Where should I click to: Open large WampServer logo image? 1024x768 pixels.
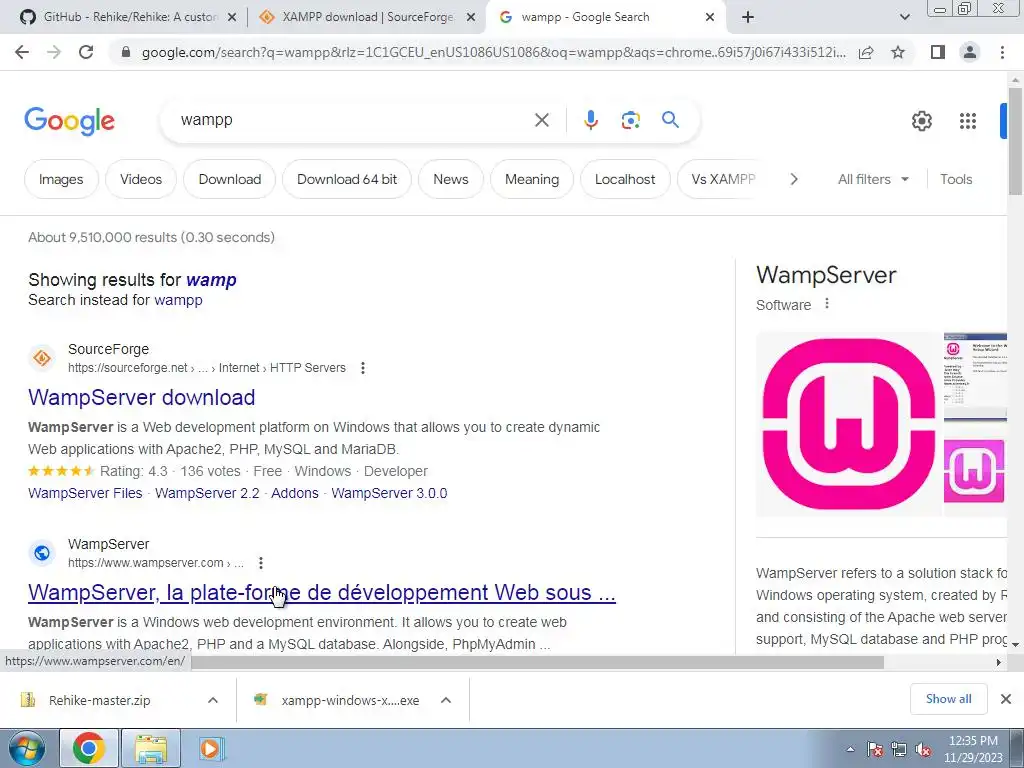(848, 424)
